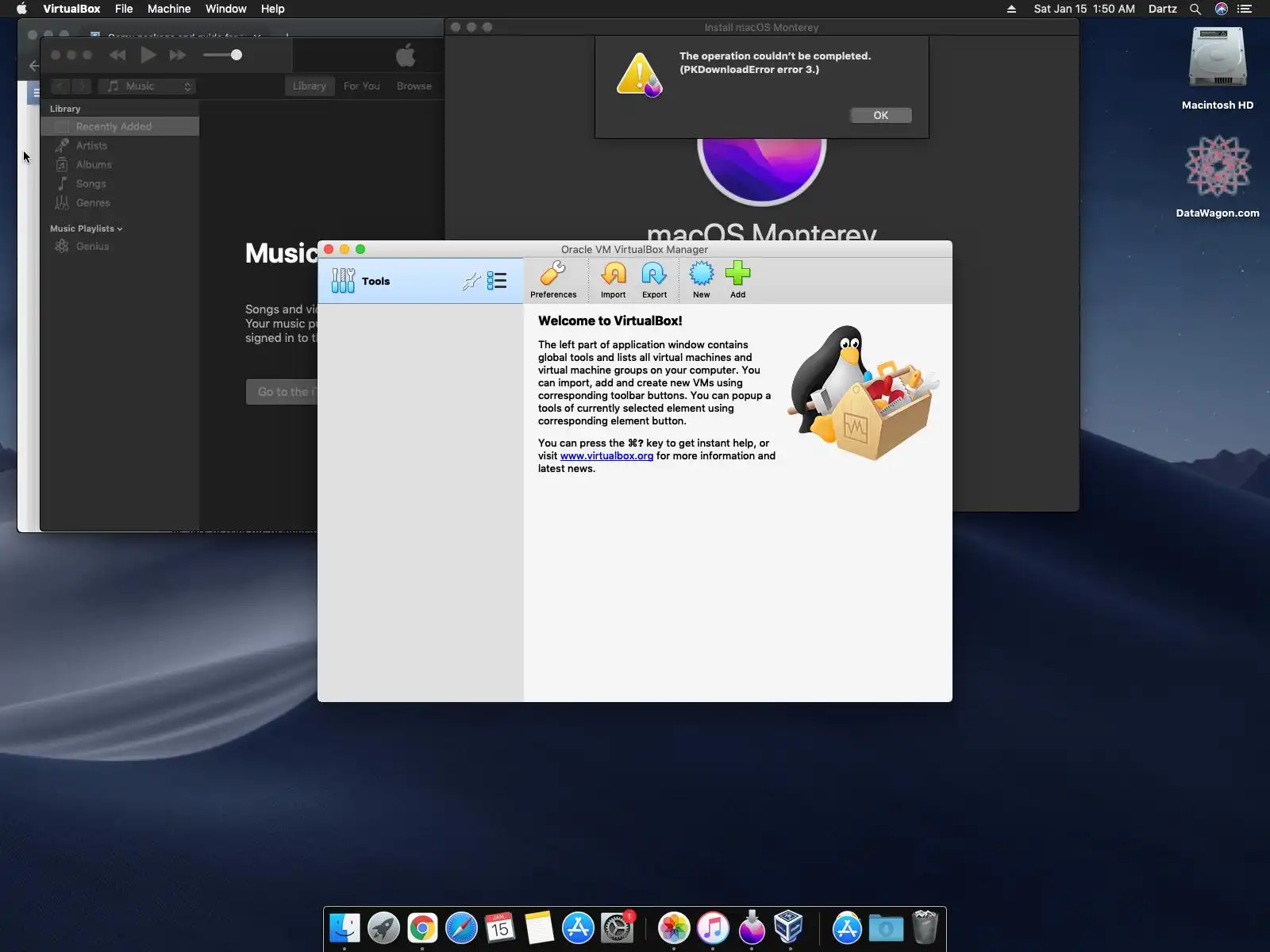Image resolution: width=1270 pixels, height=952 pixels.
Task: Open the Downloads folder in the Dock
Action: 886,927
